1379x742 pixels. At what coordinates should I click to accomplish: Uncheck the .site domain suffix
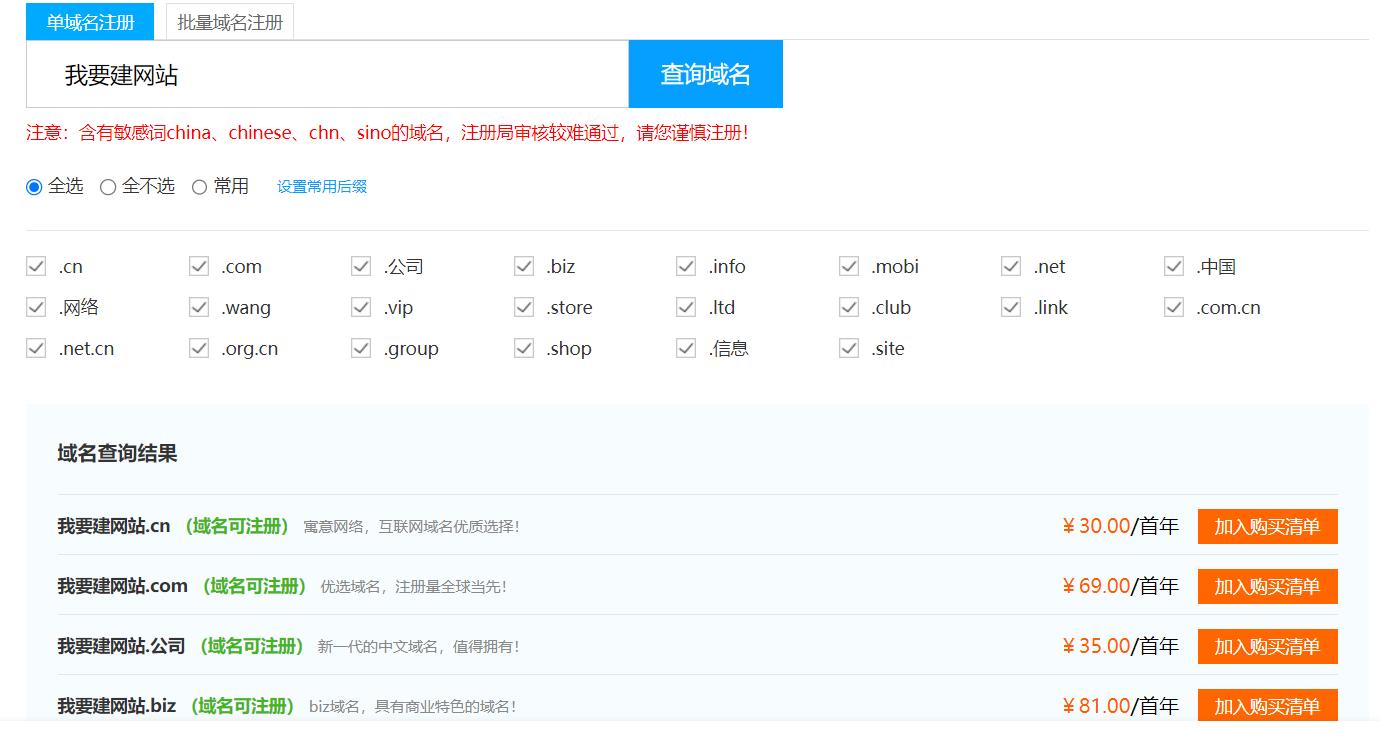click(x=848, y=347)
